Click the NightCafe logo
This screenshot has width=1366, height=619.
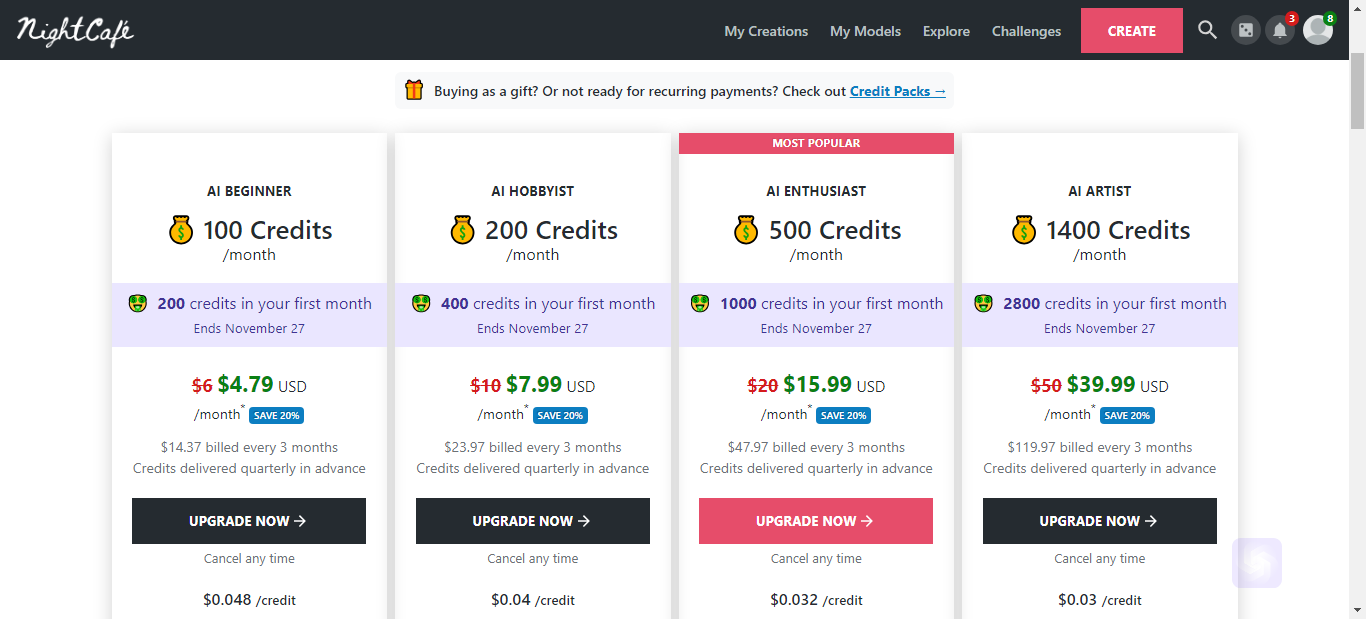pyautogui.click(x=75, y=31)
